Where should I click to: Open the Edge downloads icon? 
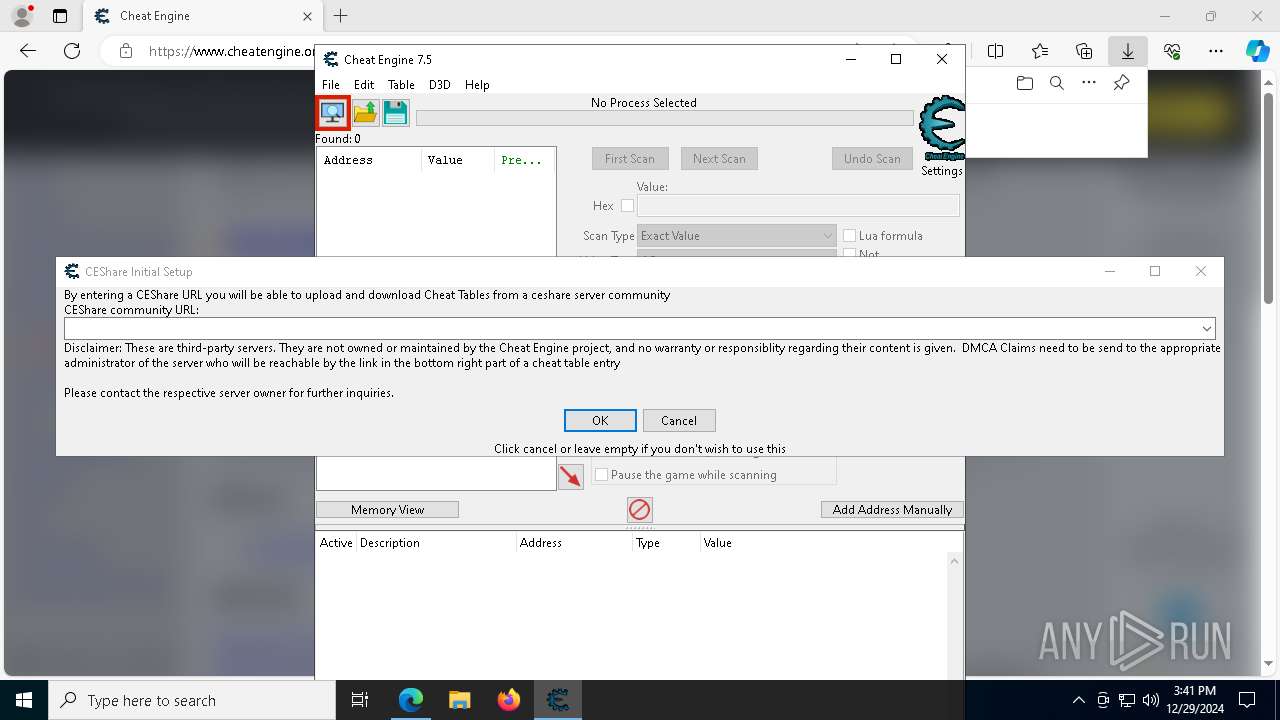(x=1128, y=51)
